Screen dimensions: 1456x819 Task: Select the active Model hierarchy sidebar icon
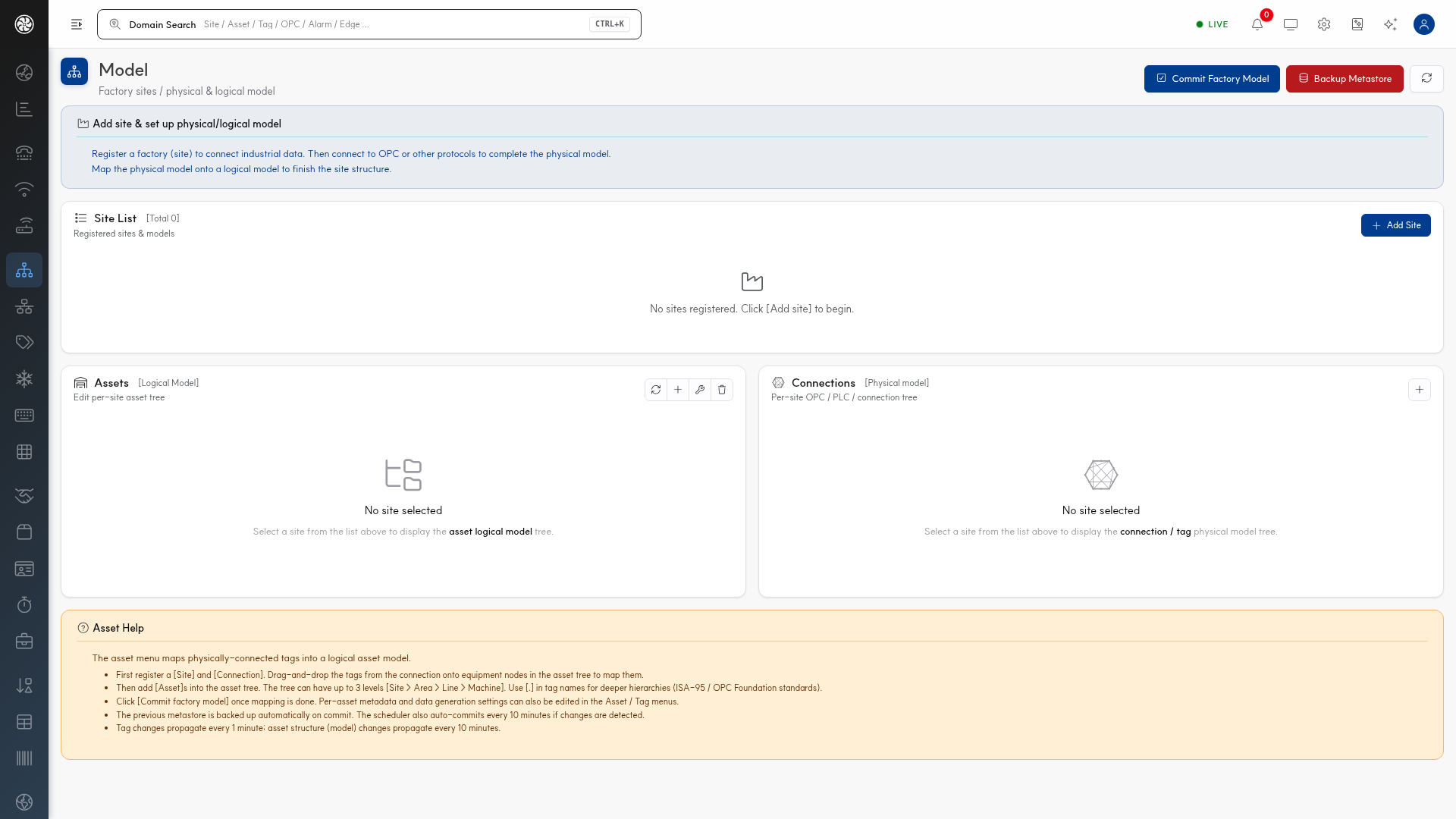24,270
